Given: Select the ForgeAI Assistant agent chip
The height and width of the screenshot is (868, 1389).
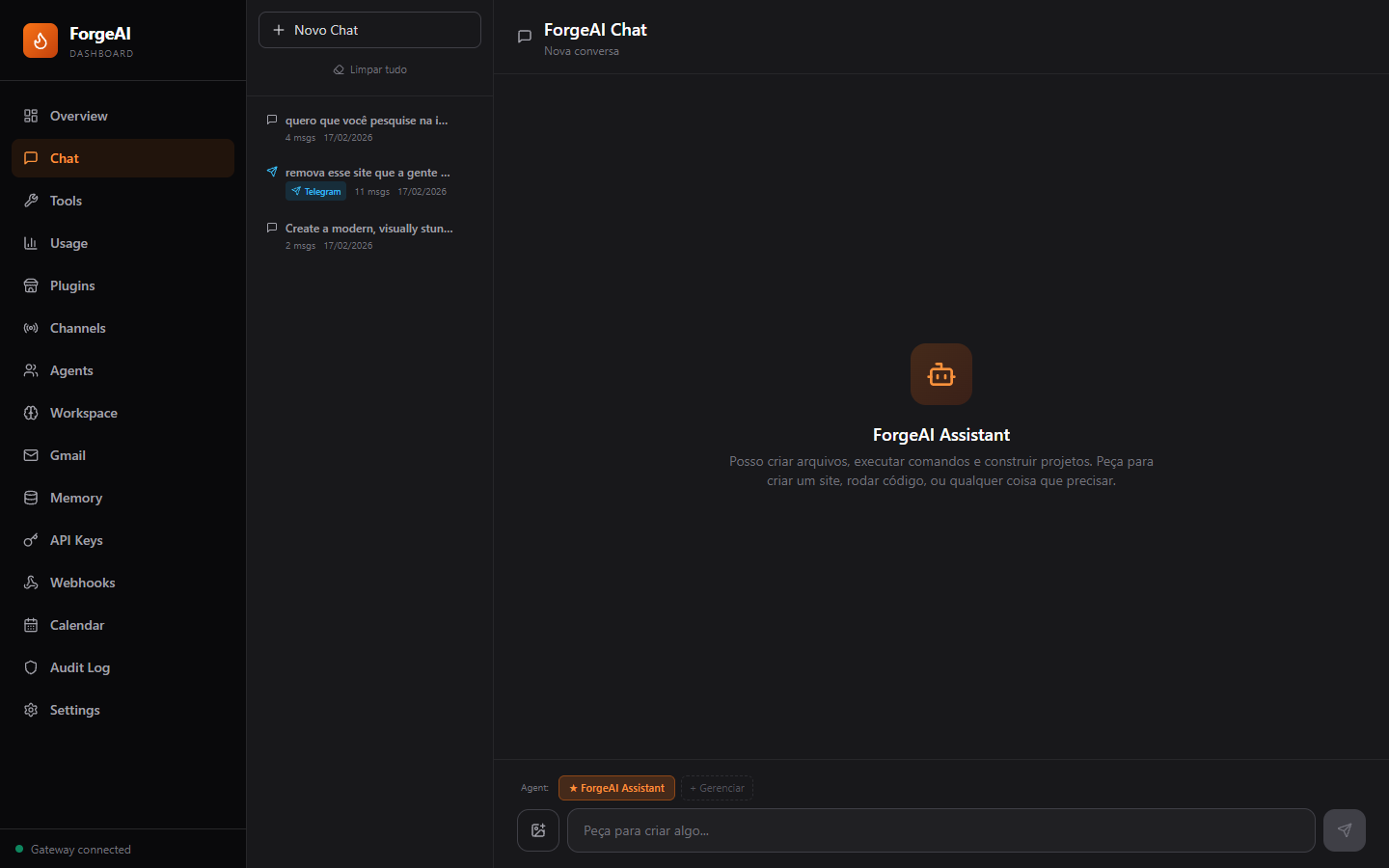Looking at the screenshot, I should [x=616, y=788].
